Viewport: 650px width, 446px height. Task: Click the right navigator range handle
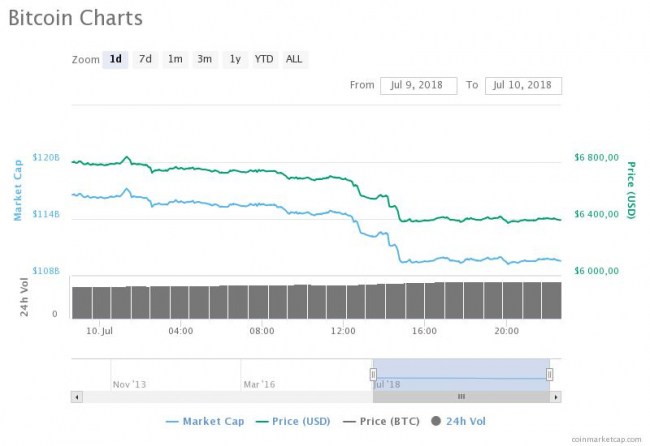tap(549, 374)
